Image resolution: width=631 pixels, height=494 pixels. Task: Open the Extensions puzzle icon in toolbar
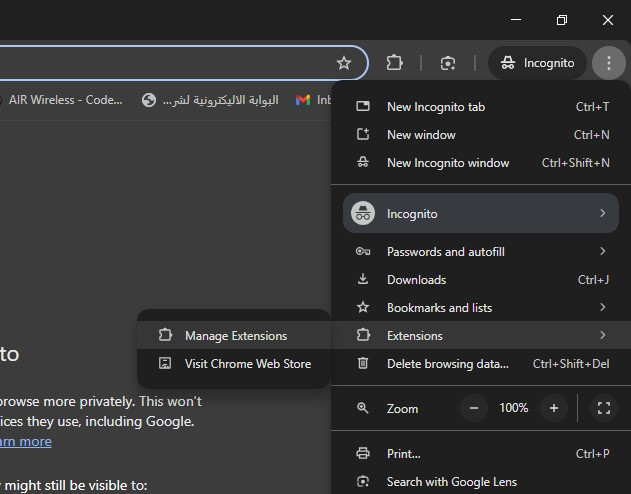pyautogui.click(x=395, y=63)
